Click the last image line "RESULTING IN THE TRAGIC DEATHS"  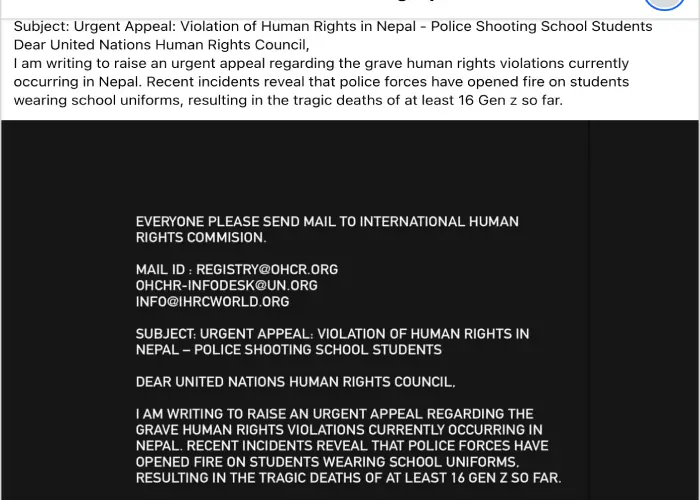pos(348,478)
